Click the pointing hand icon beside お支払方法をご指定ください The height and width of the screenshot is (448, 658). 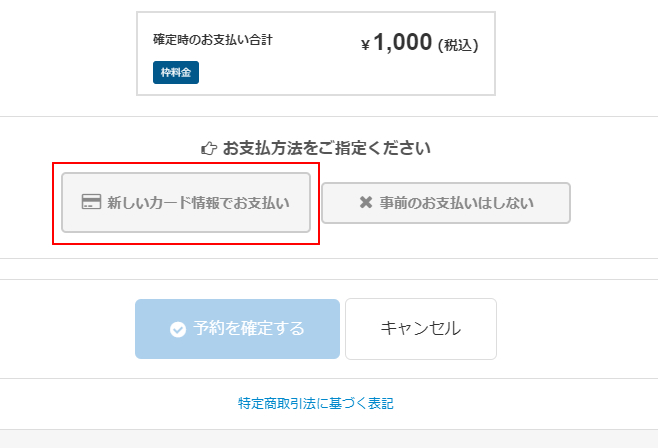(209, 149)
